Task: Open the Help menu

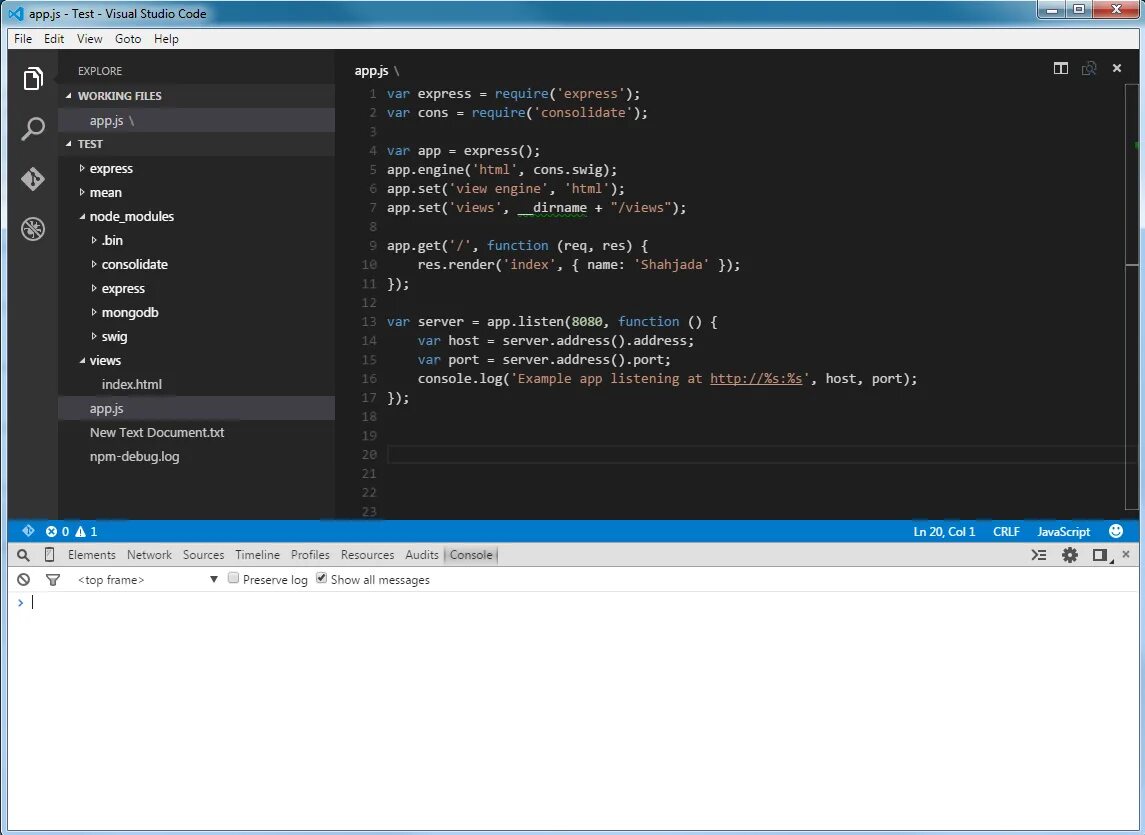Action: tap(166, 39)
